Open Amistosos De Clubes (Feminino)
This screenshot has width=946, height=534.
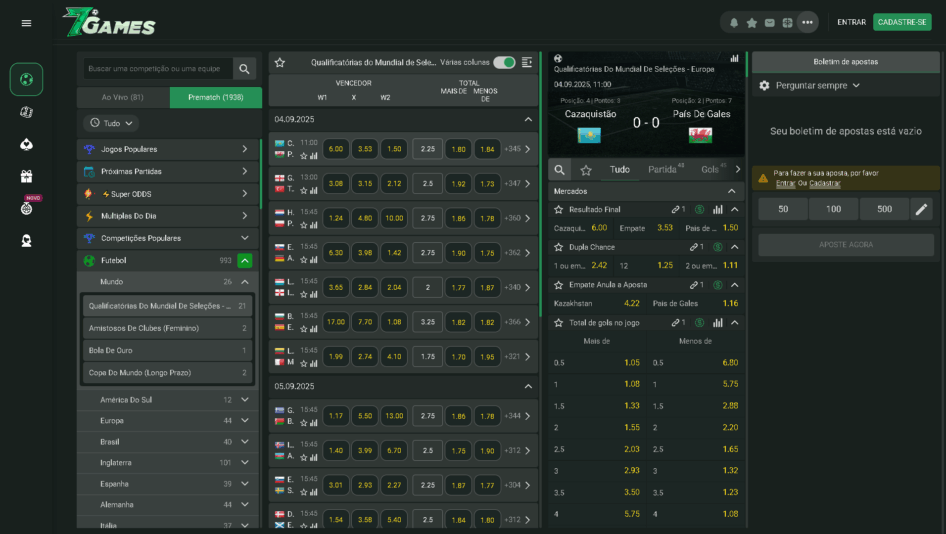tap(168, 328)
